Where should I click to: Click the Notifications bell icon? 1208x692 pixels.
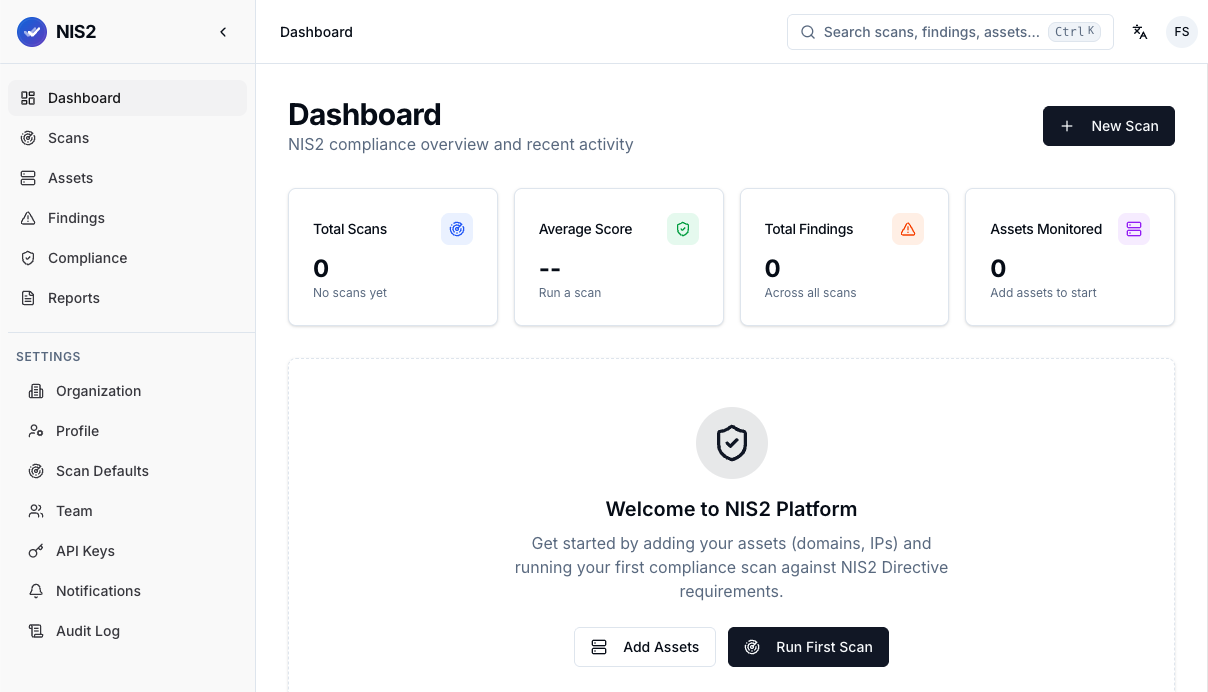[x=36, y=591]
